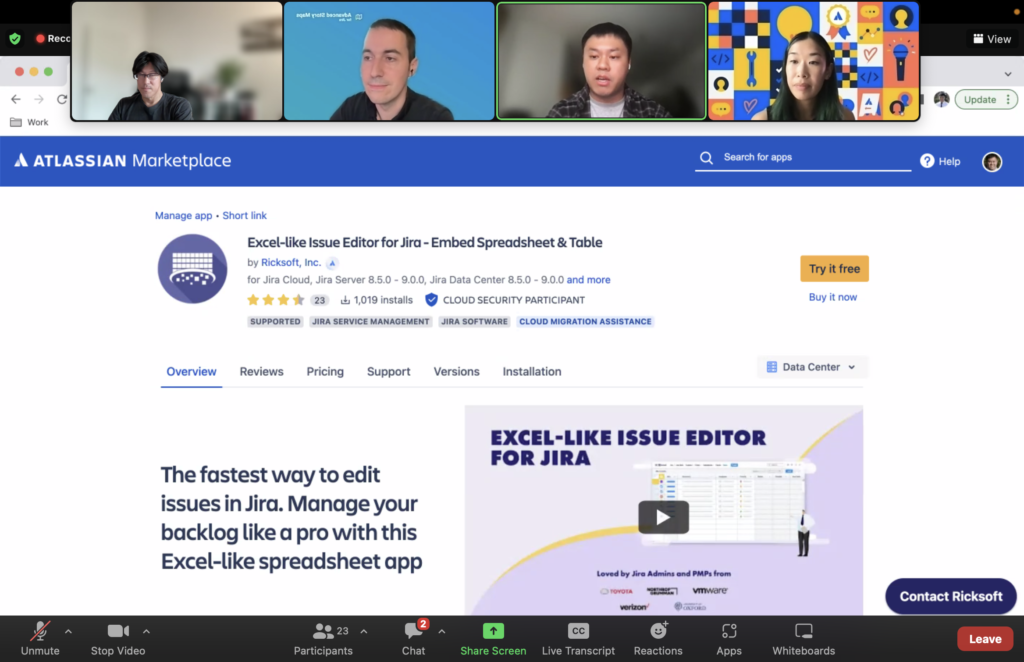The image size is (1024, 662).
Task: Open the Chat panel icon
Action: pyautogui.click(x=413, y=632)
